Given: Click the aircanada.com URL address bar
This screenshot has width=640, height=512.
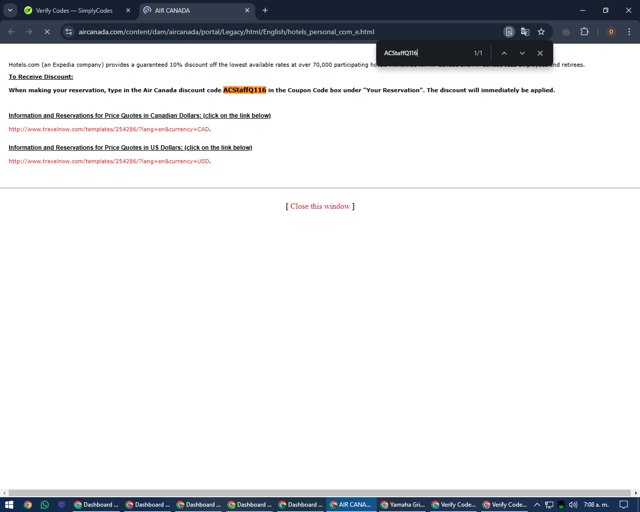Looking at the screenshot, I should click(x=226, y=32).
